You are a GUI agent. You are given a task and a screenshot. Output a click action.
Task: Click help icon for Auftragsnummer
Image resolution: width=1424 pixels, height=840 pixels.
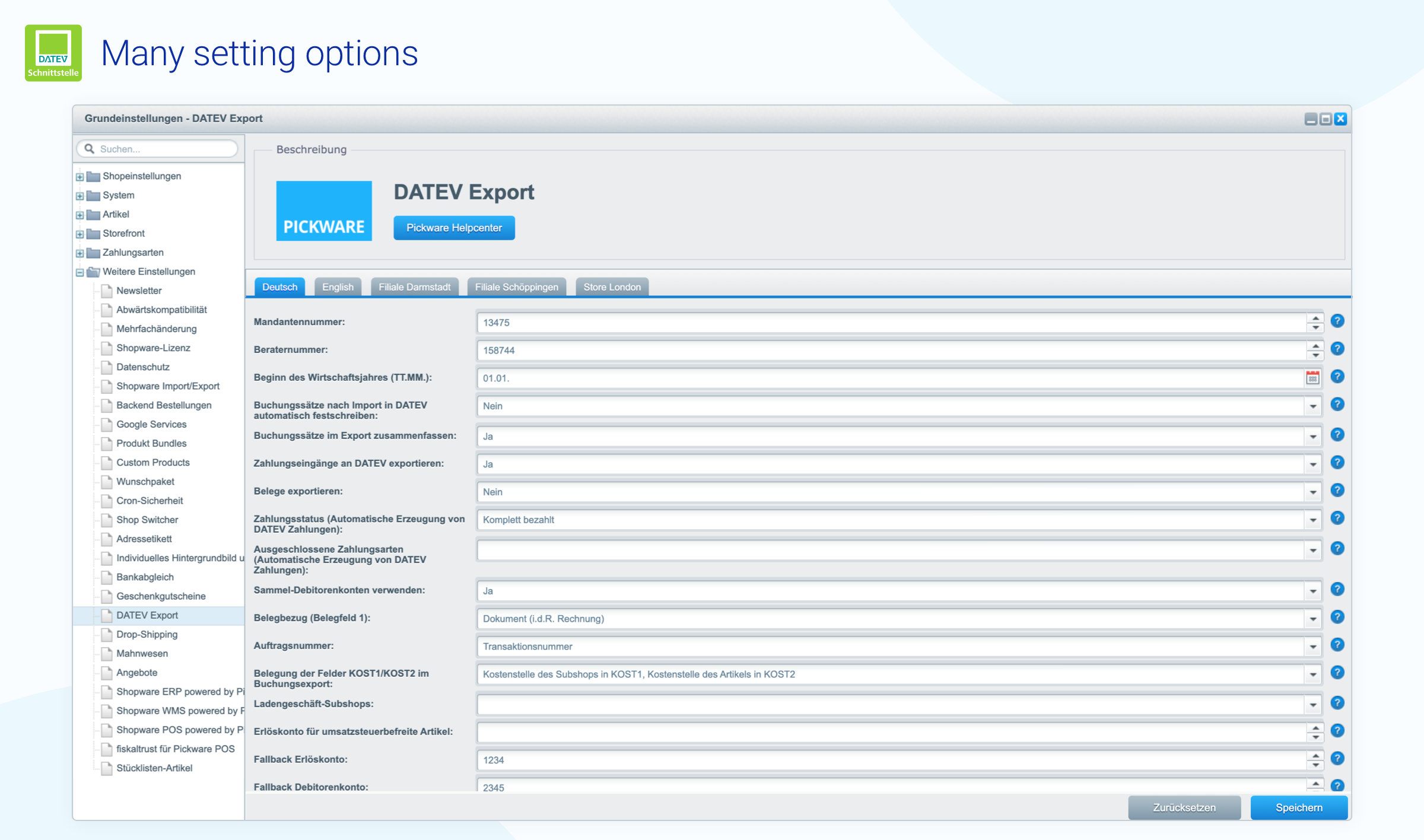point(1337,645)
